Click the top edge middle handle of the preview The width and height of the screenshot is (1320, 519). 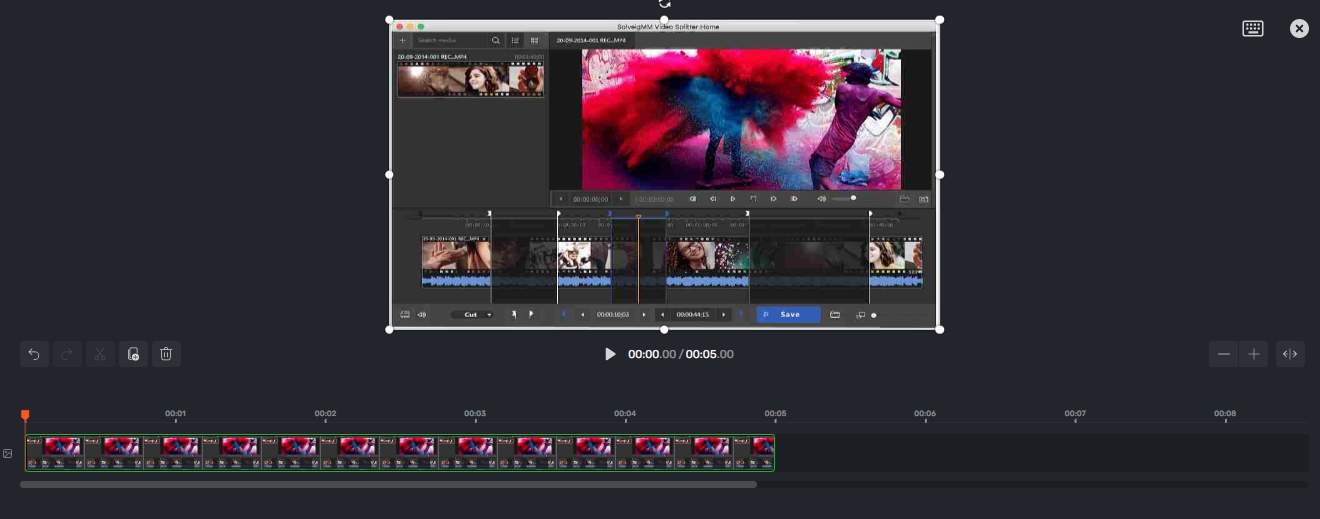664,20
